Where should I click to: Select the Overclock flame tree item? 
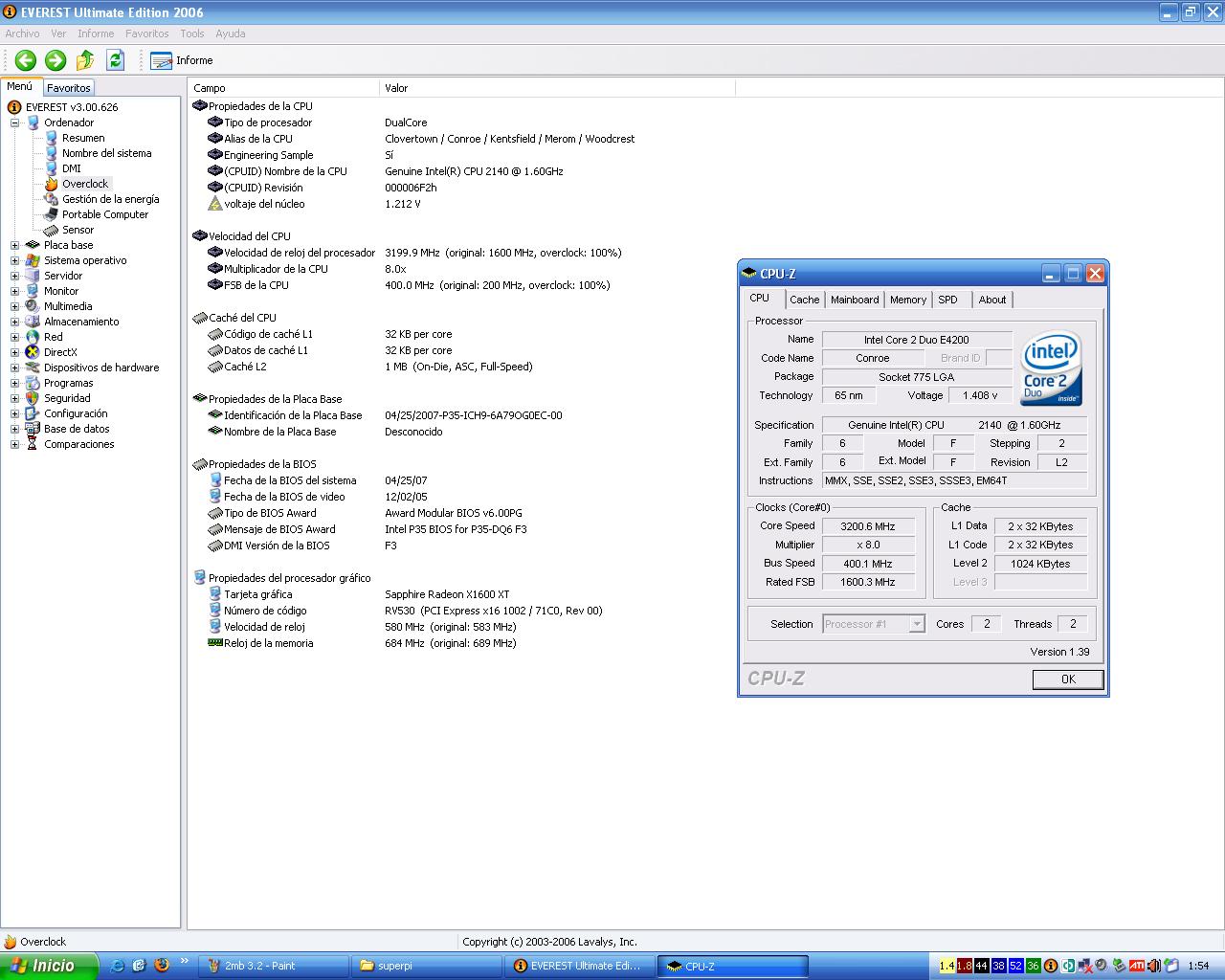click(85, 184)
